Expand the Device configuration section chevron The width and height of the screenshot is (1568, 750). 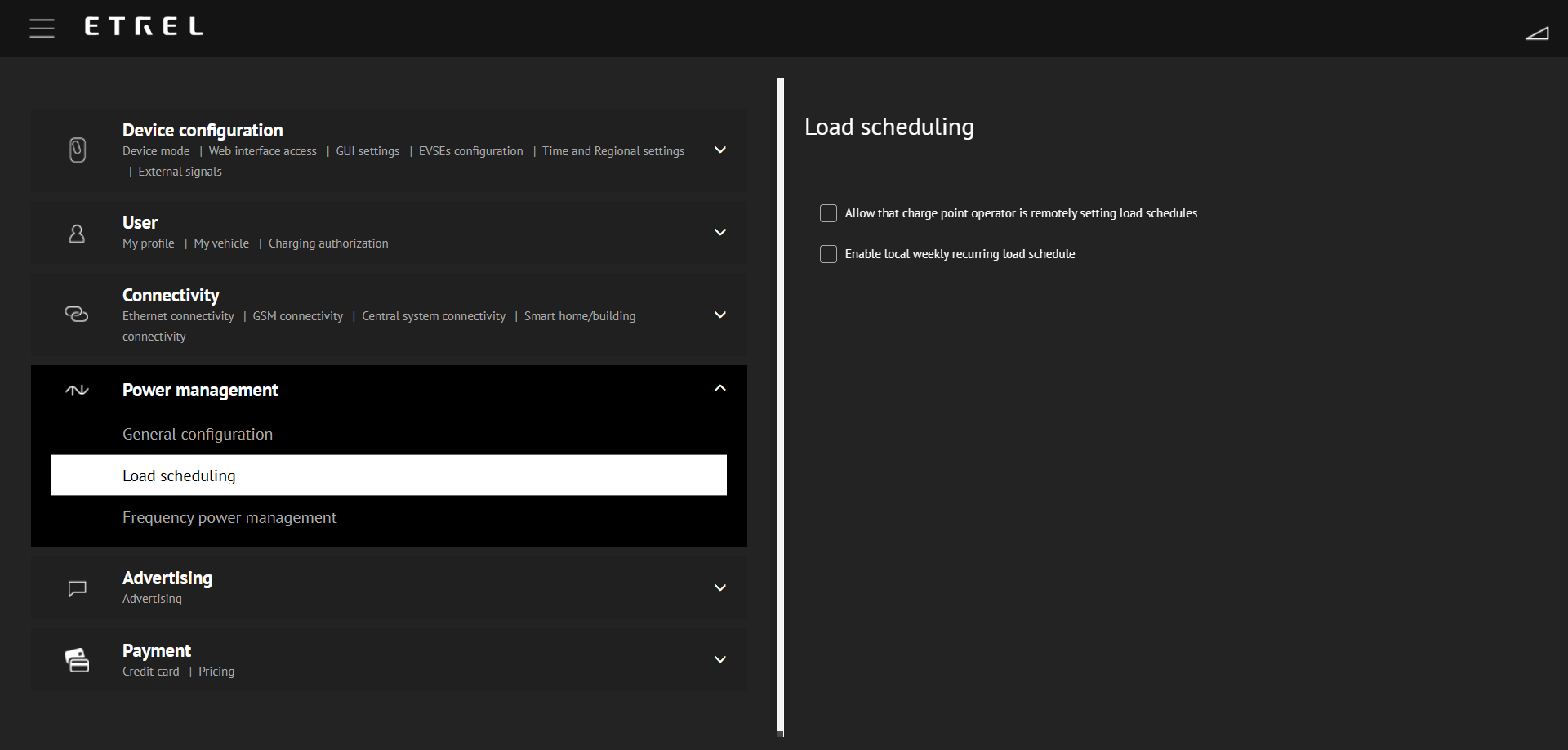coord(719,150)
